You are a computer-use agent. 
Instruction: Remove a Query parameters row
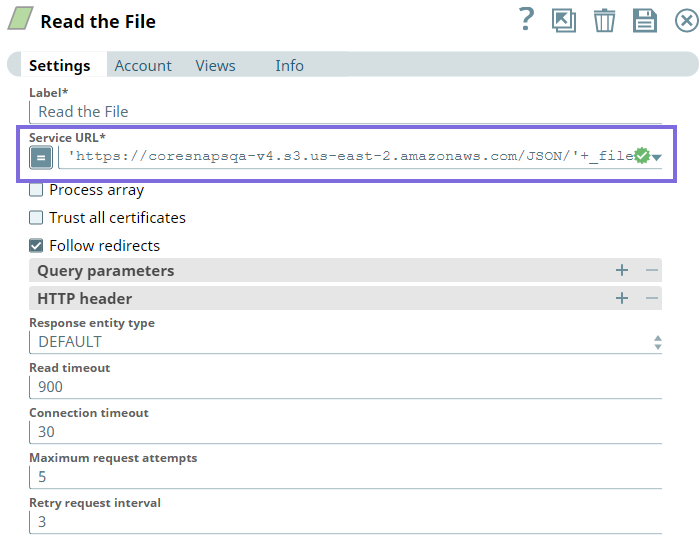tap(651, 271)
